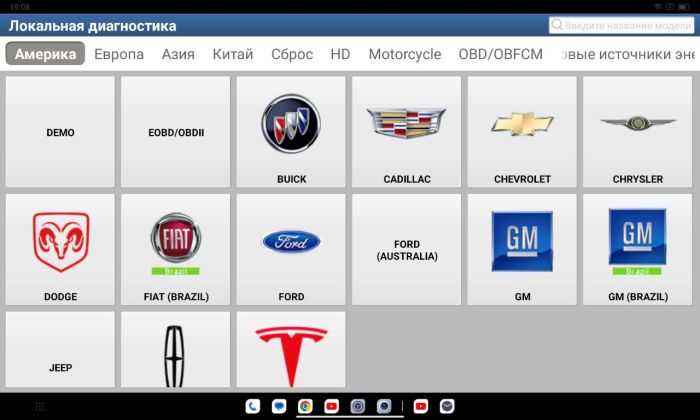Choose the Chevrolet bowtie tile
This screenshot has width=700, height=420.
522,132
